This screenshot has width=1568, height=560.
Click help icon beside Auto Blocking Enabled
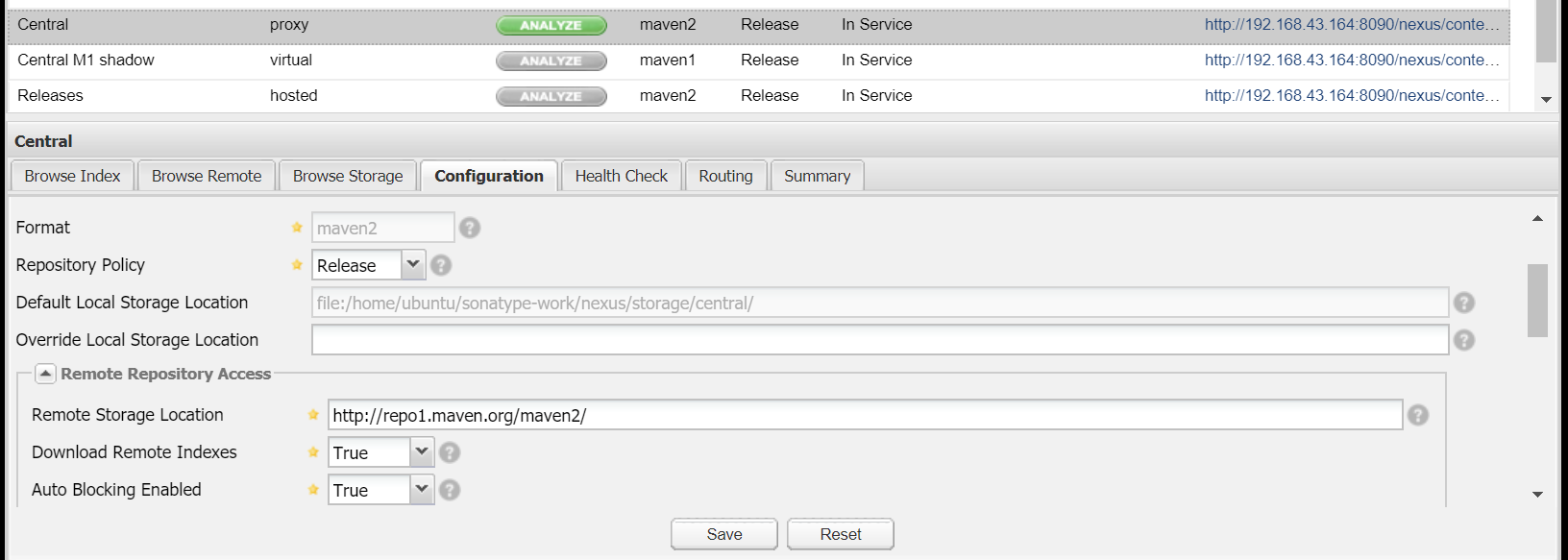point(450,490)
